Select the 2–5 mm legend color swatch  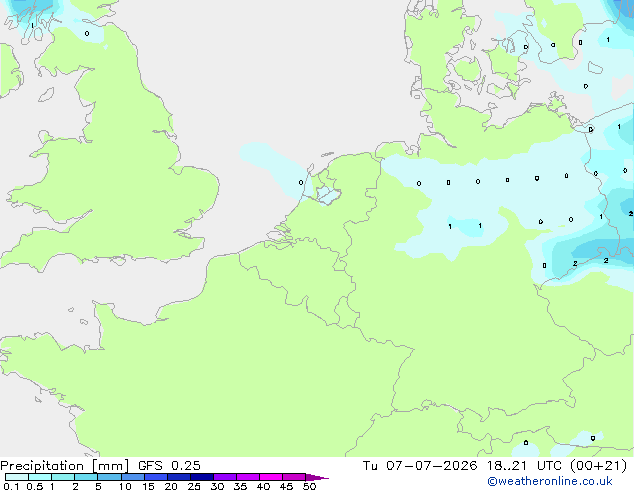pyautogui.click(x=86, y=477)
